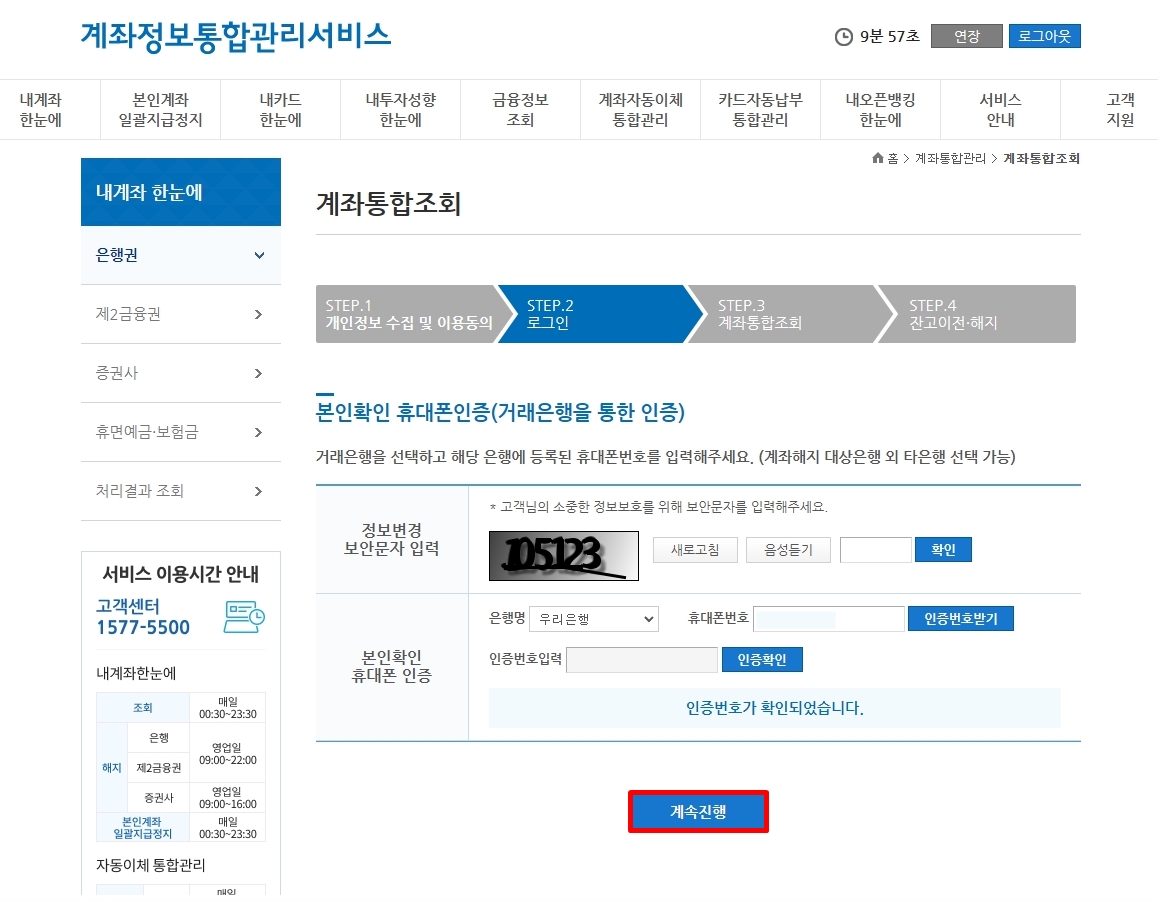Click the 휴대폰번호 input field
1158x901 pixels.
click(x=829, y=619)
